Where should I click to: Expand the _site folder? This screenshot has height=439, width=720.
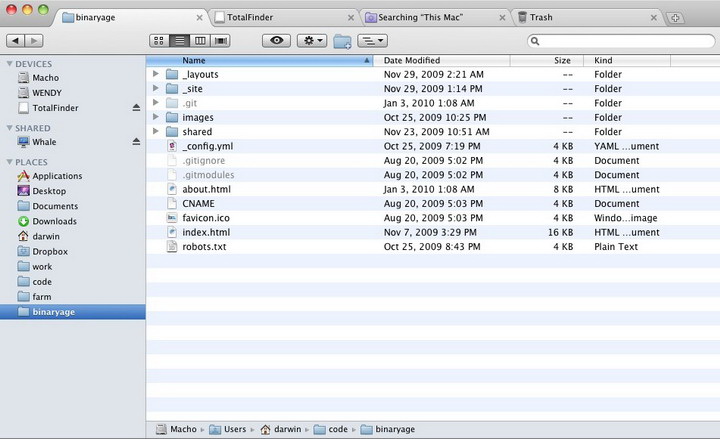click(x=156, y=88)
